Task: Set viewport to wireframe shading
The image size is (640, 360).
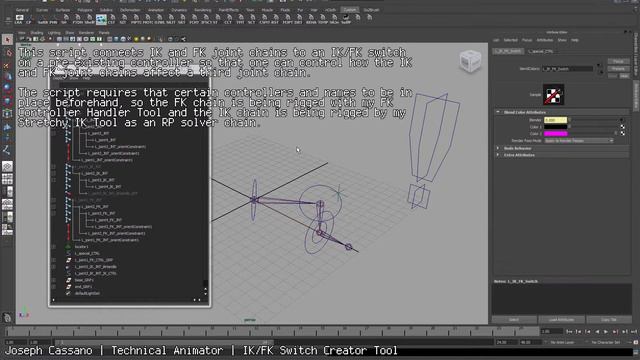Action: 109,39
